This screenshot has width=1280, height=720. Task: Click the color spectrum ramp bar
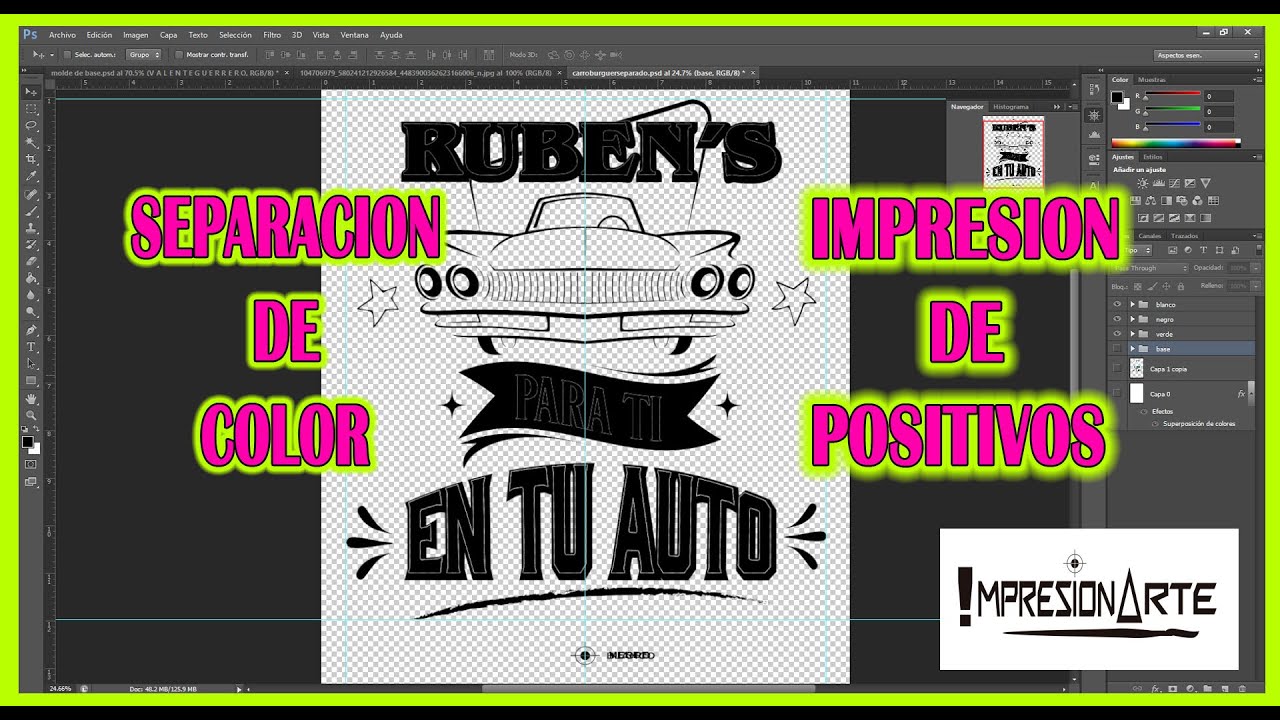tap(1176, 142)
